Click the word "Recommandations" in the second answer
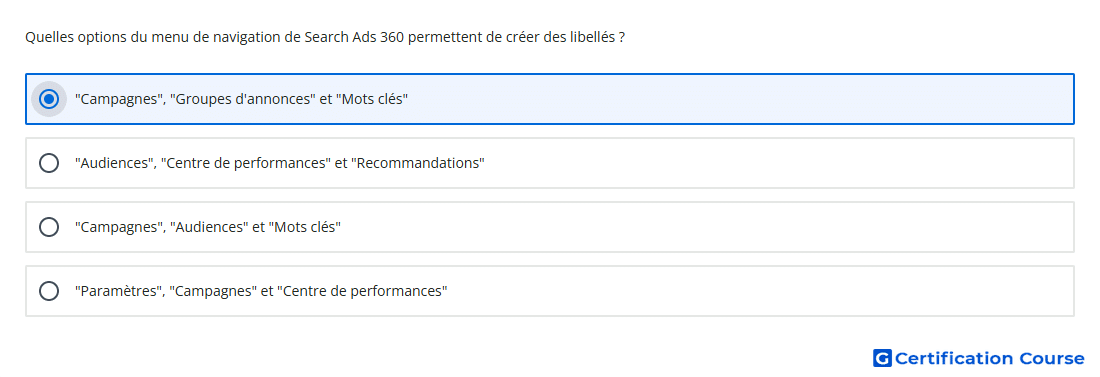The image size is (1100, 377). coord(417,163)
